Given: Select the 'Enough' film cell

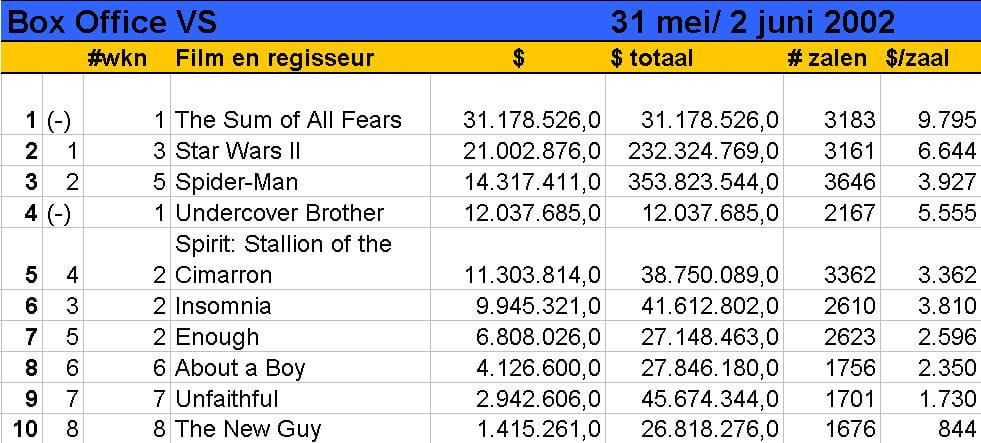Looking at the screenshot, I should [217, 336].
